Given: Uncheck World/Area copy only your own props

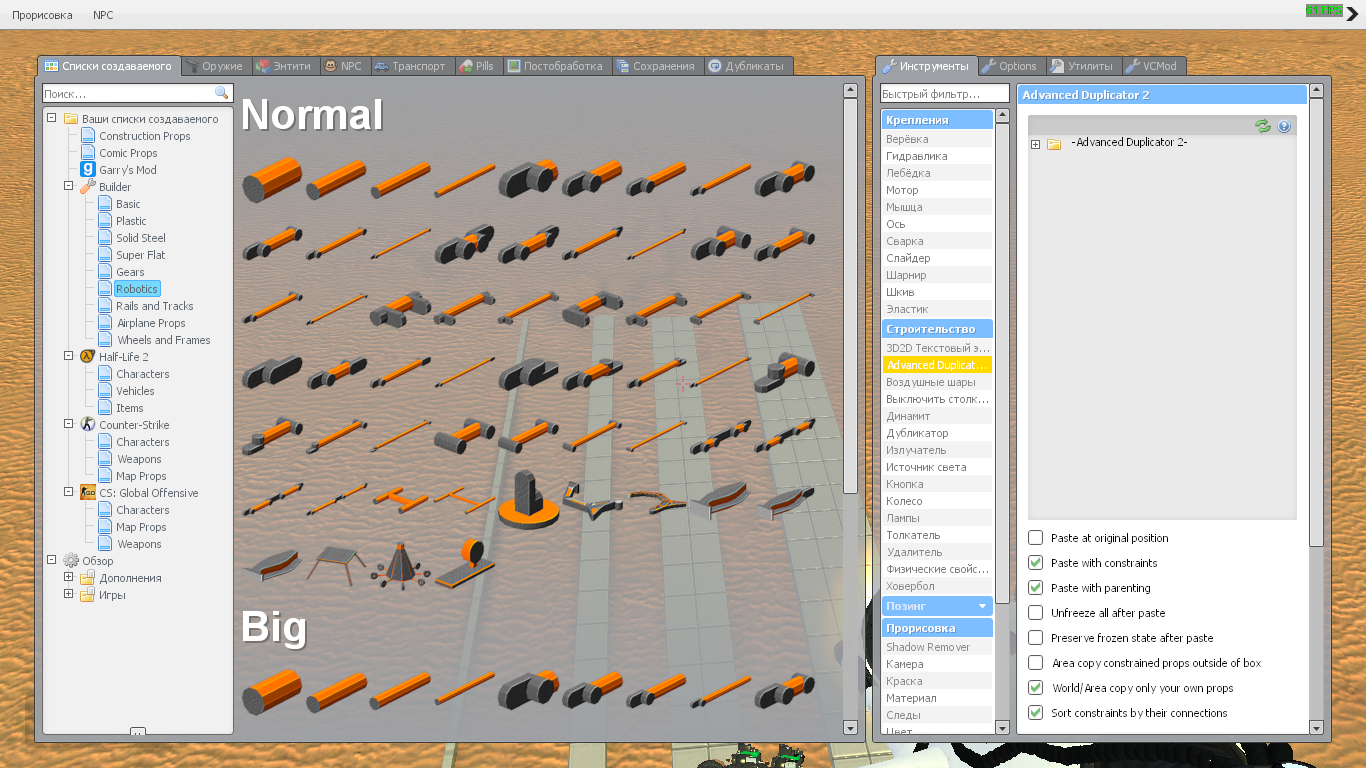Looking at the screenshot, I should click(x=1036, y=688).
